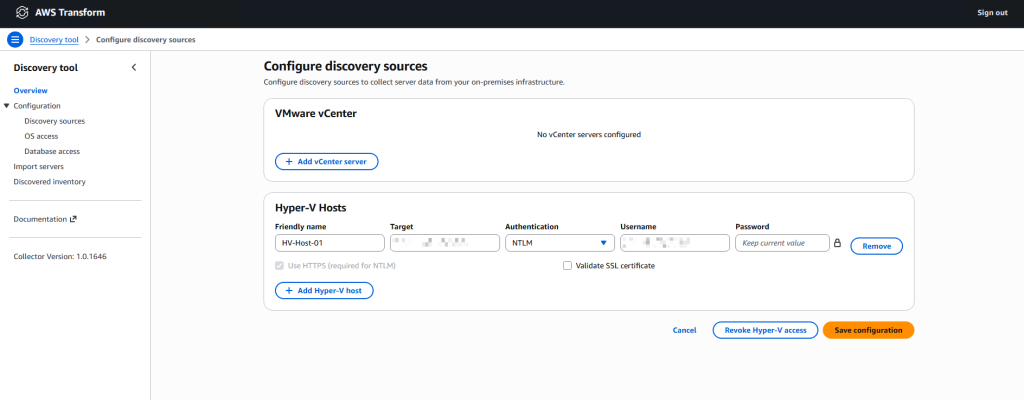Image resolution: width=1024 pixels, height=400 pixels.
Task: Click No vCenter servers configured text
Action: pyautogui.click(x=588, y=135)
